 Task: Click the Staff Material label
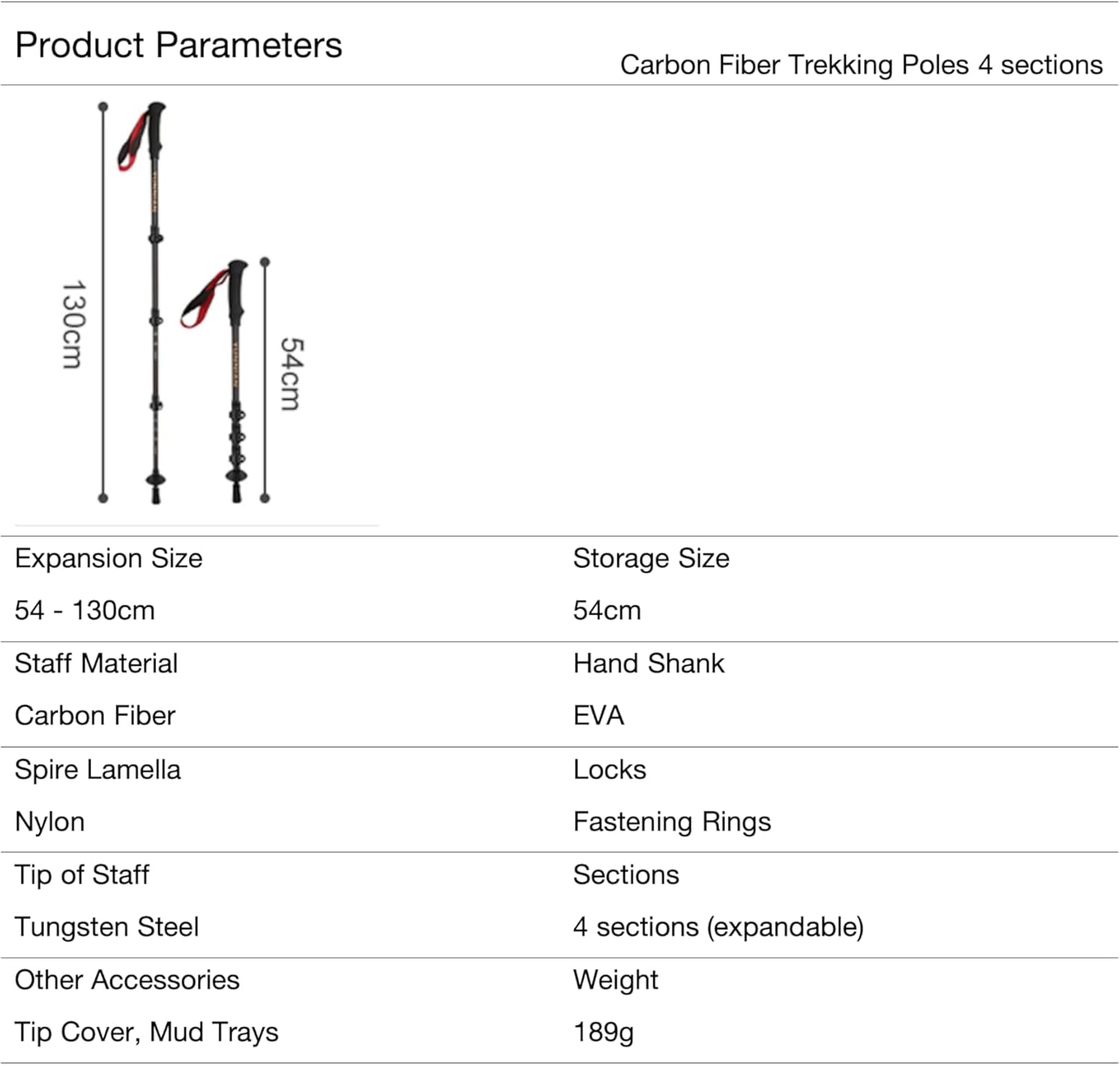96,664
